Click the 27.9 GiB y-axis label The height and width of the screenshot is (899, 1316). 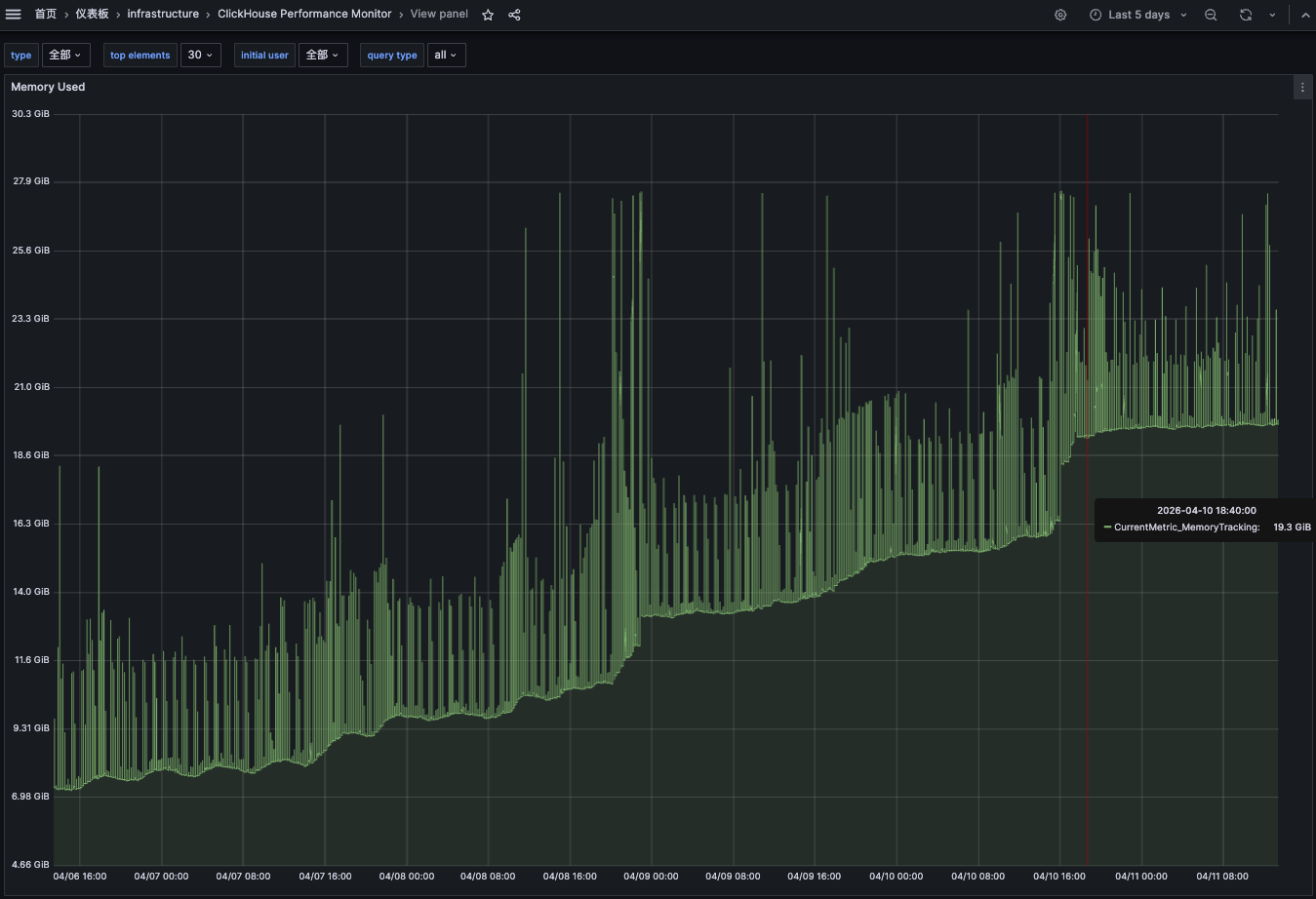30,181
